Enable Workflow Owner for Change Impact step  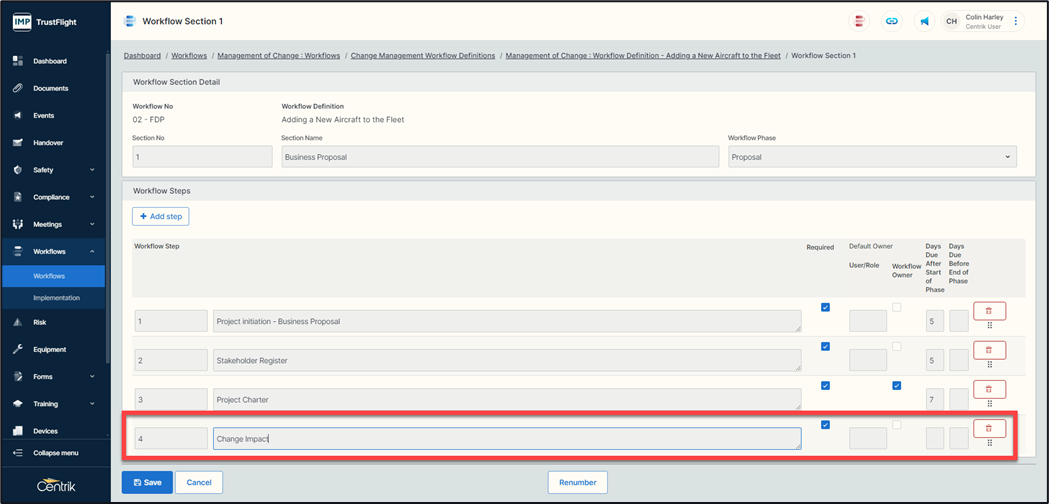coord(896,425)
